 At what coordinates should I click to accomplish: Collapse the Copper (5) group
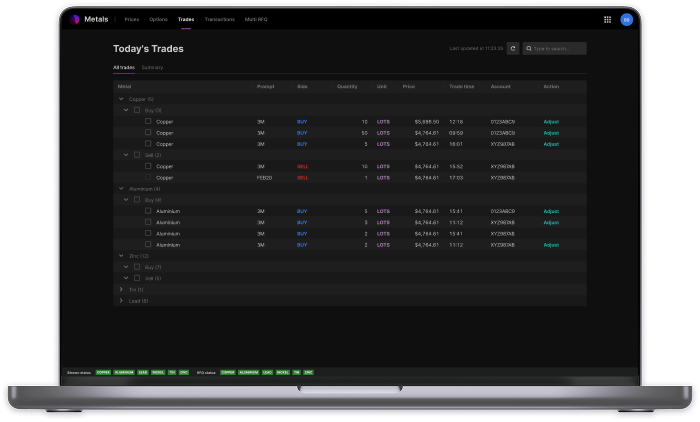[121, 99]
